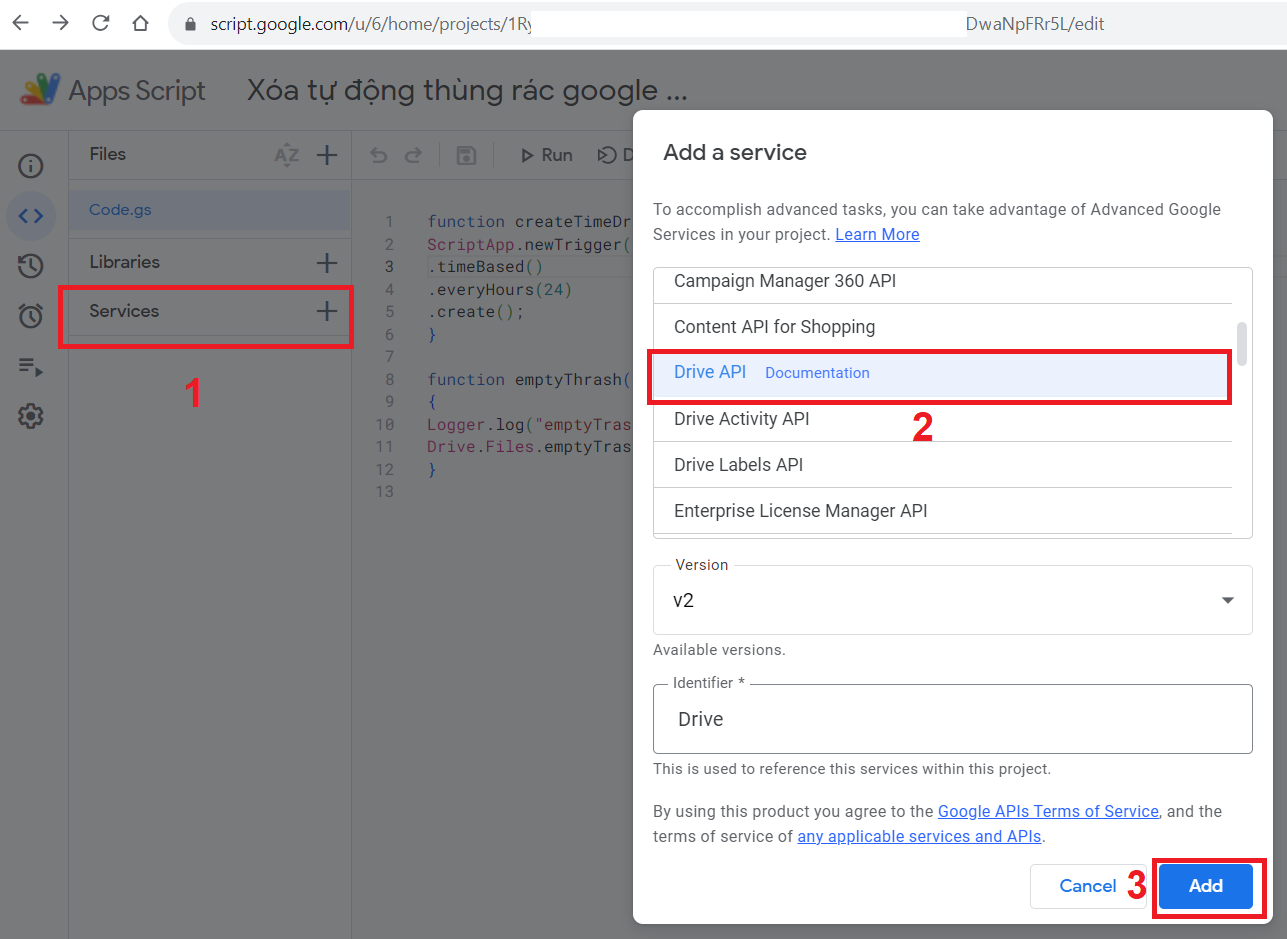Viewport: 1287px width, 939px height.
Task: Add a file with Files plus icon
Action: (x=327, y=155)
